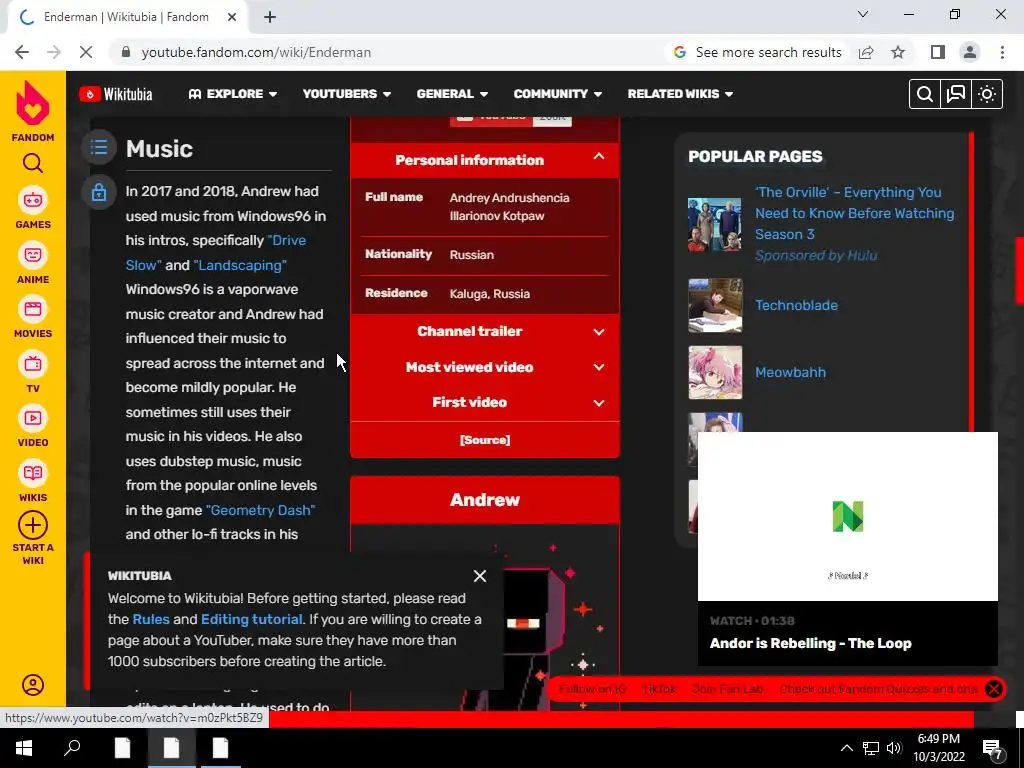Click See more search results chip
Image resolution: width=1024 pixels, height=768 pixels.
pos(758,52)
